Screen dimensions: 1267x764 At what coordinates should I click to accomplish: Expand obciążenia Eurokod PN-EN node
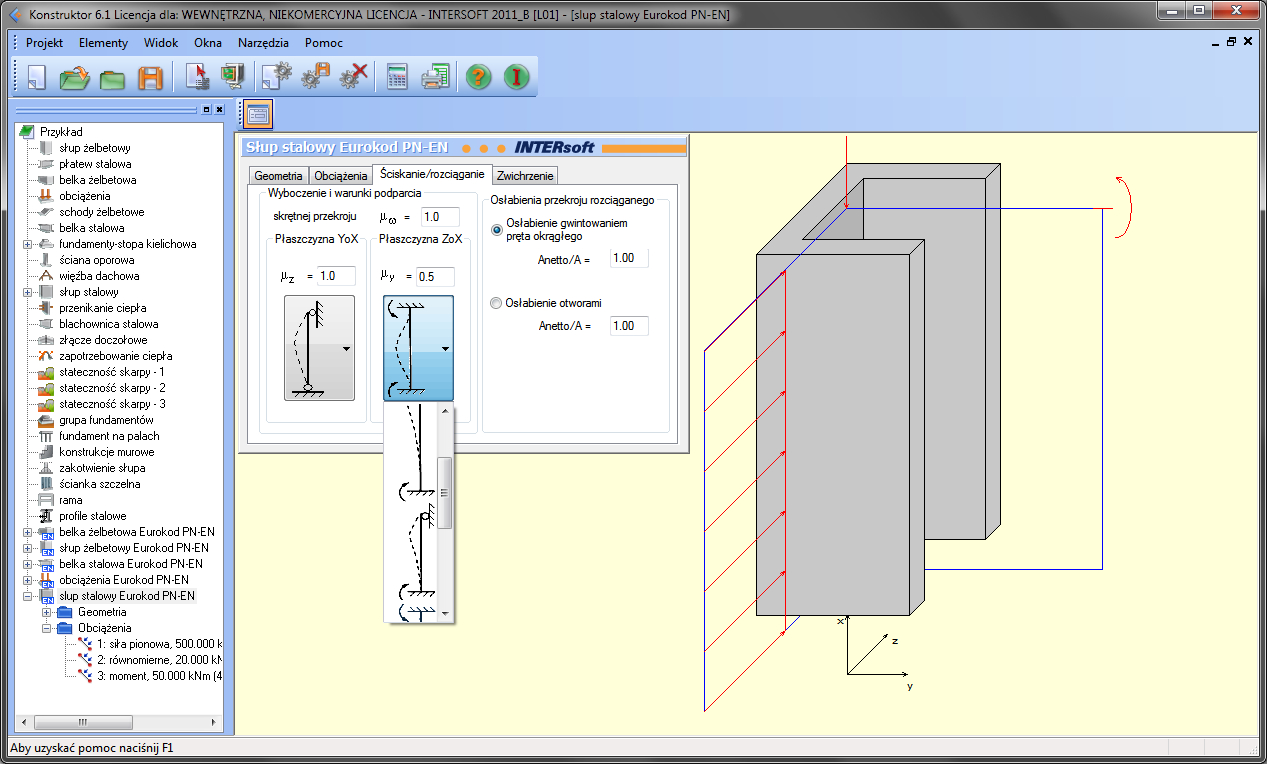(27, 580)
